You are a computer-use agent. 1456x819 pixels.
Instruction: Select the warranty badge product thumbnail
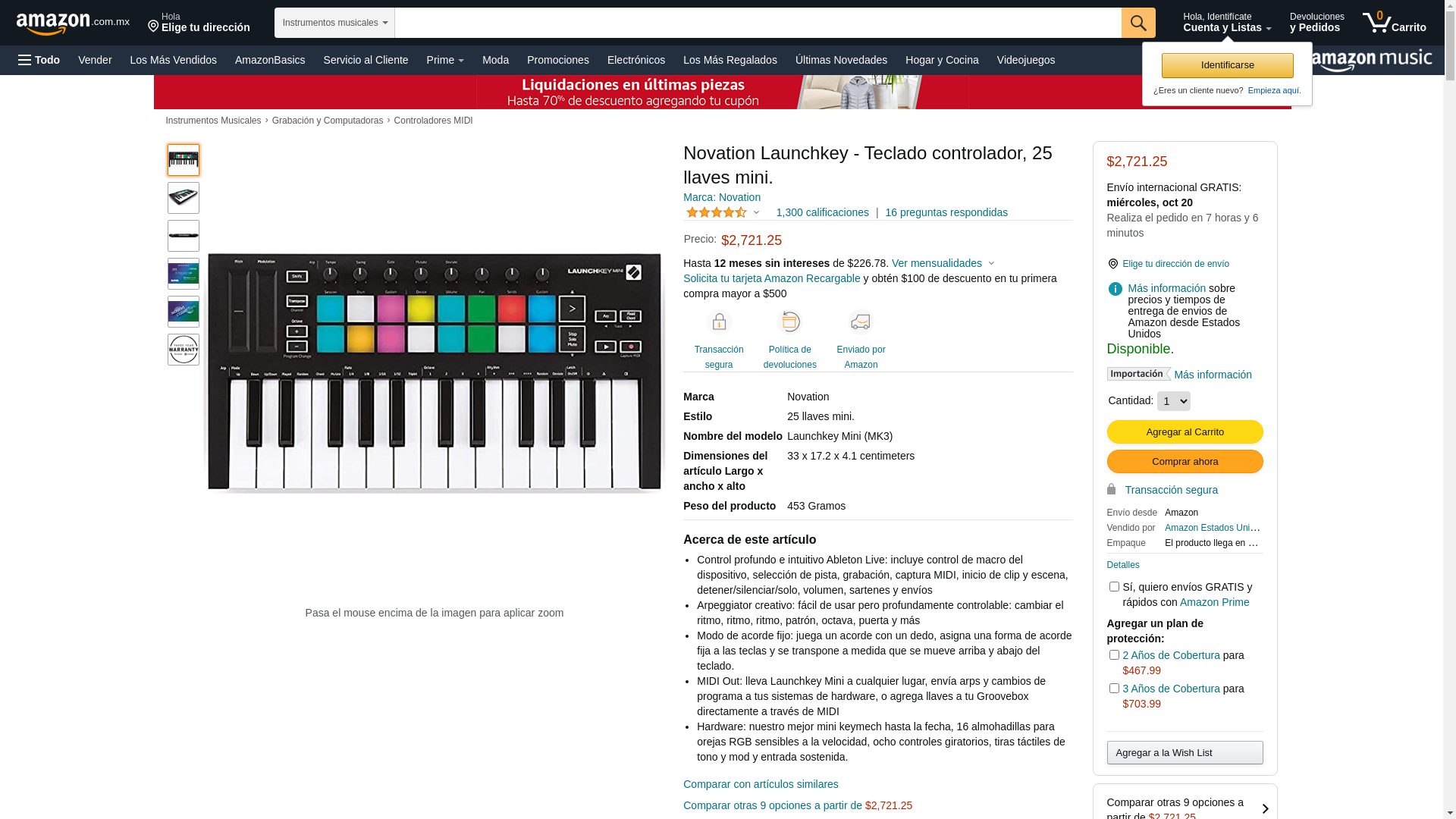tap(184, 350)
